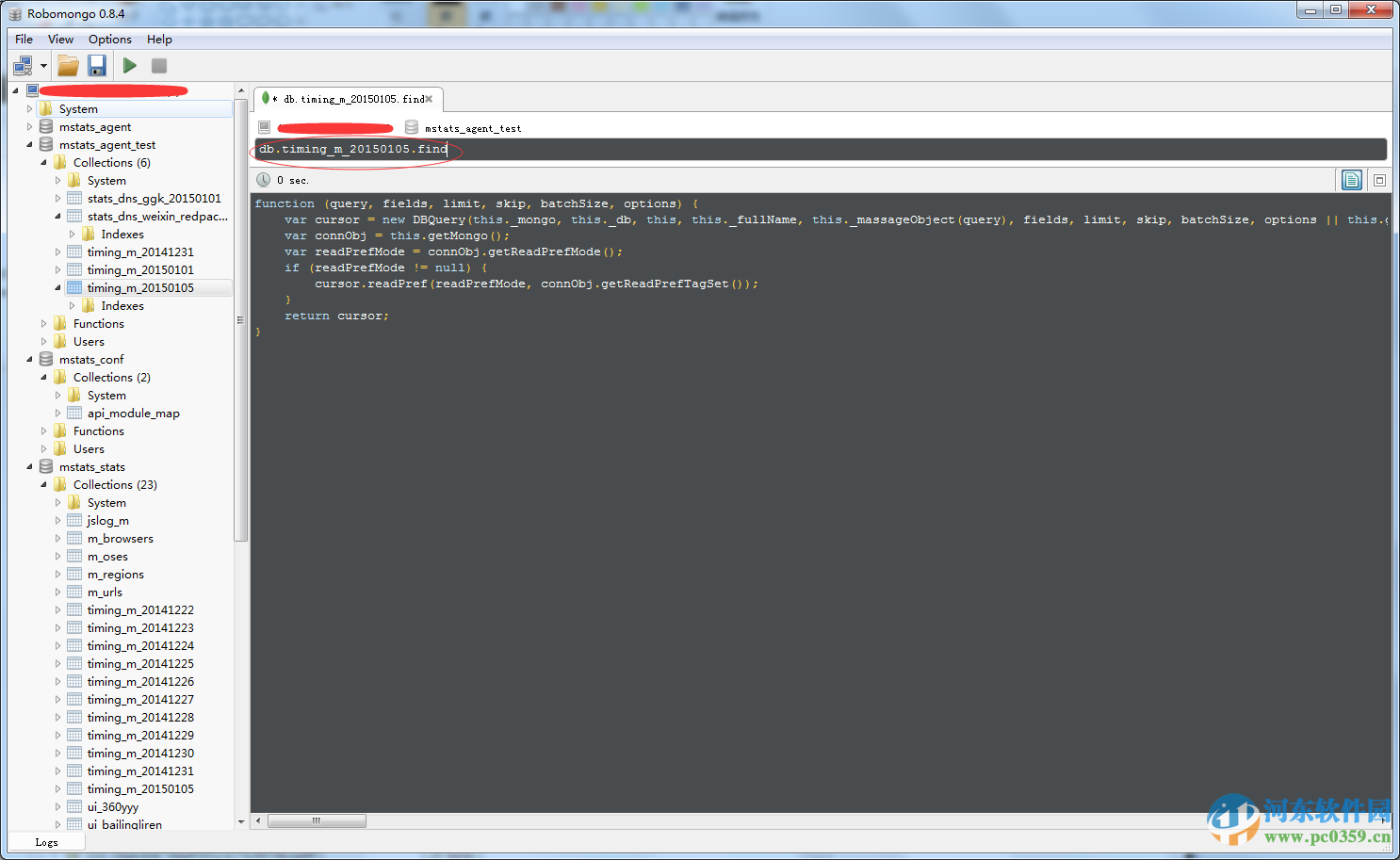Click the m_urls collection icon

click(x=74, y=592)
